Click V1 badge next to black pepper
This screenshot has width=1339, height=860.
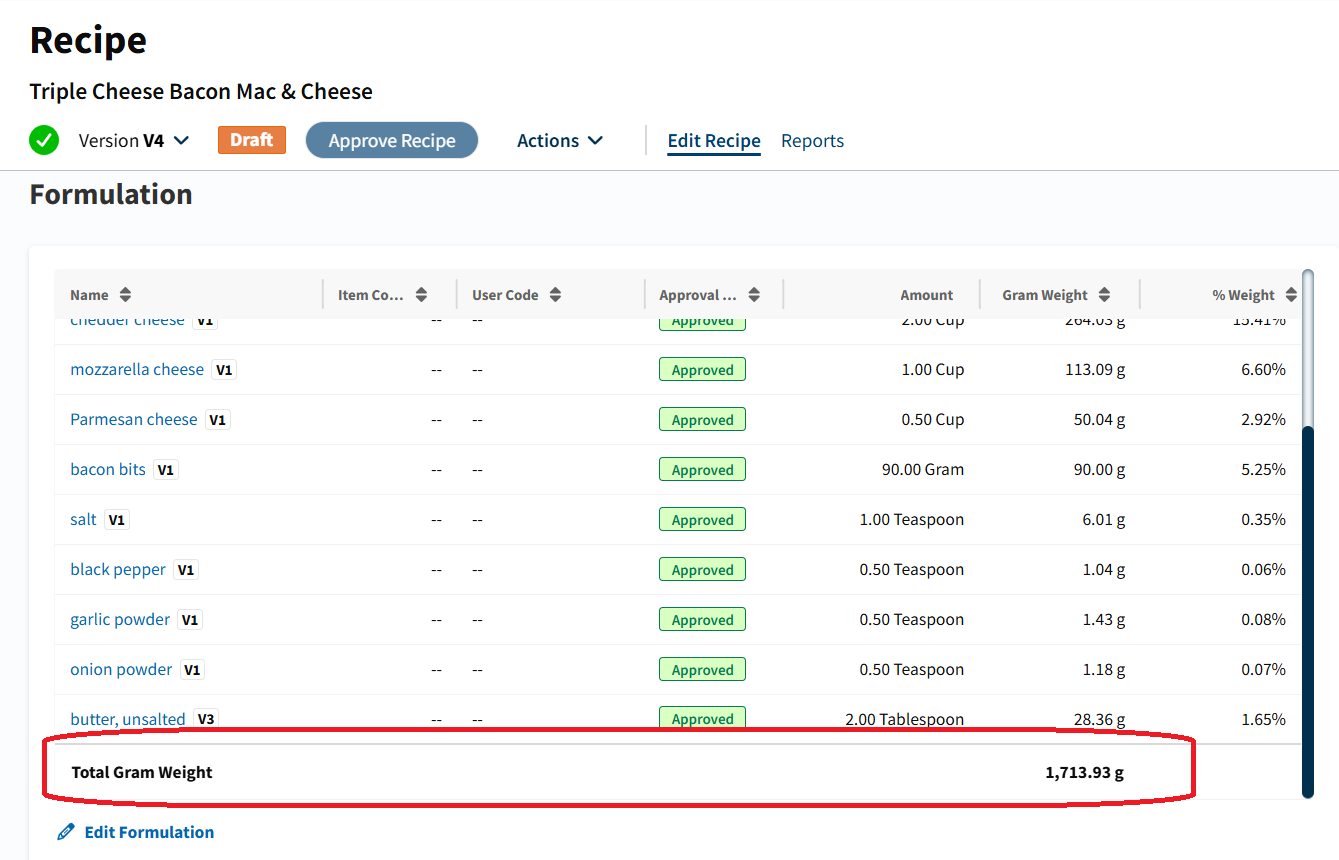pos(186,570)
